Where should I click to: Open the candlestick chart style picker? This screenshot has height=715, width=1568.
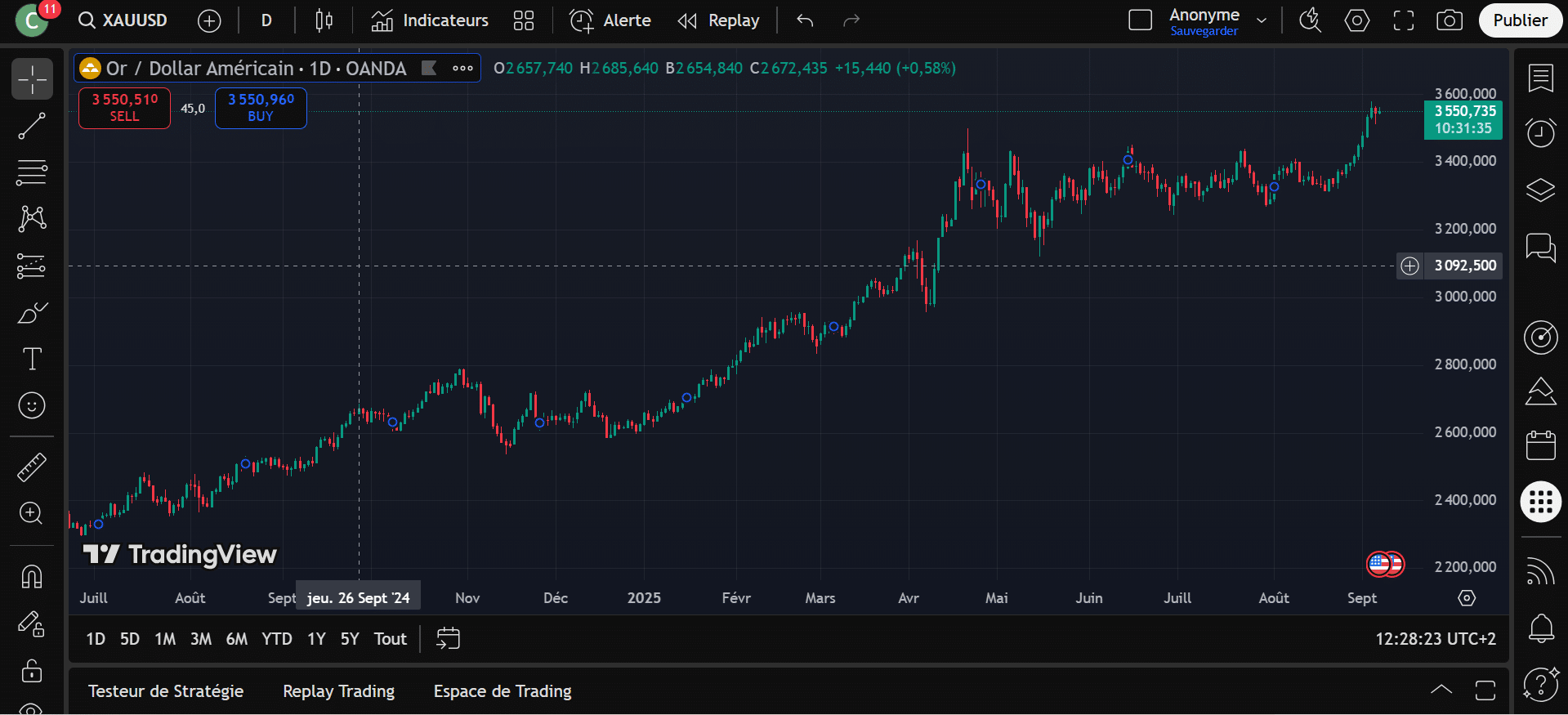click(x=324, y=20)
